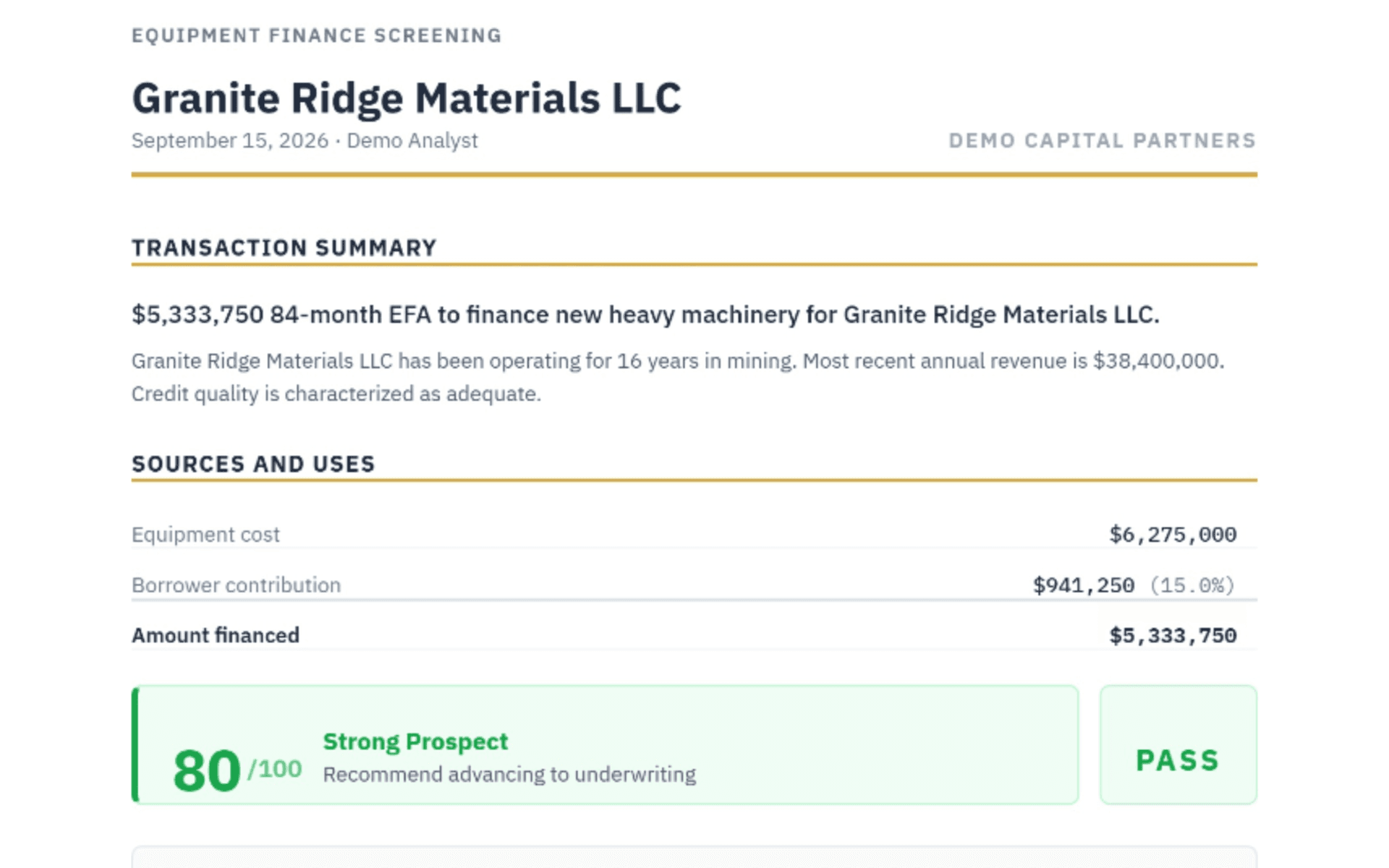Select the Borrower contribution row label
The image size is (1389, 868).
point(236,585)
